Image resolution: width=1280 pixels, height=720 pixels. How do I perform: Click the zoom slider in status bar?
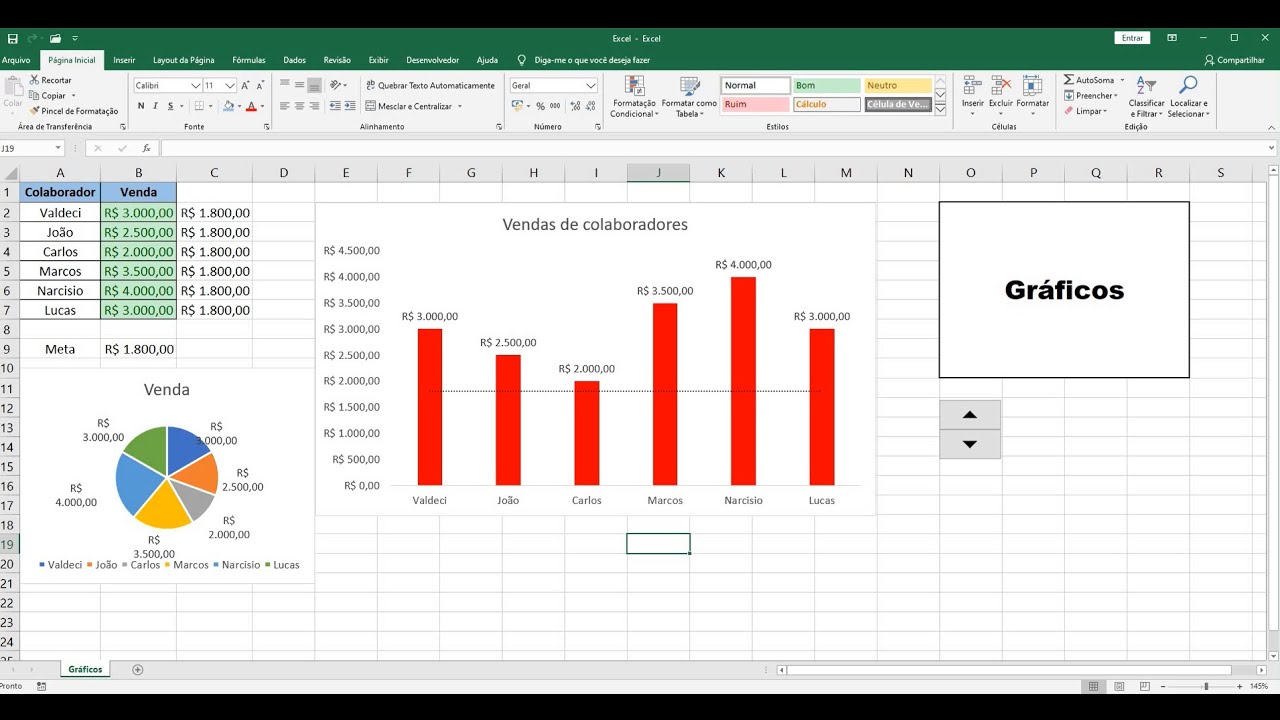pos(1206,686)
